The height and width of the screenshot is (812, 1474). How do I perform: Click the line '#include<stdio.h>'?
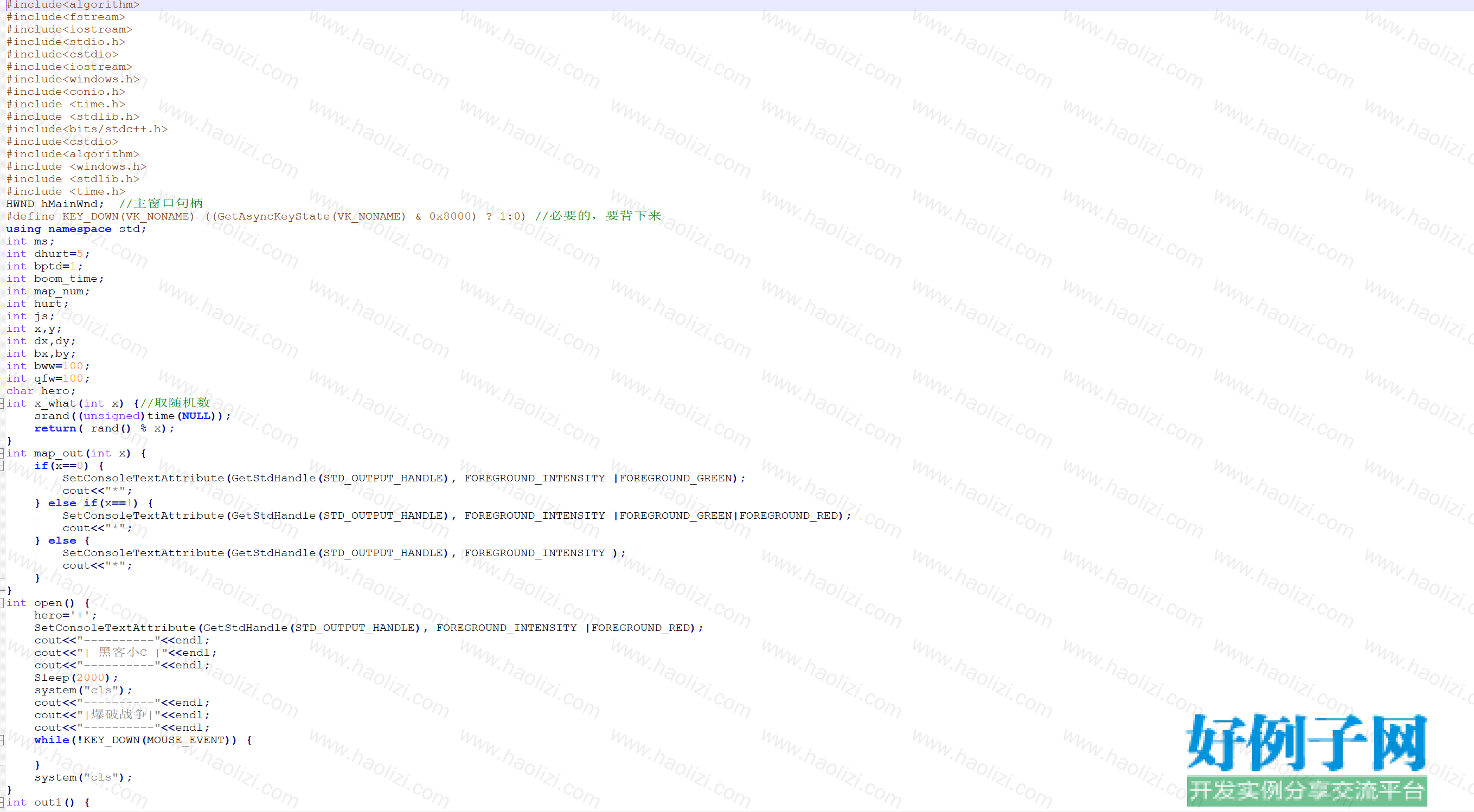tap(66, 42)
